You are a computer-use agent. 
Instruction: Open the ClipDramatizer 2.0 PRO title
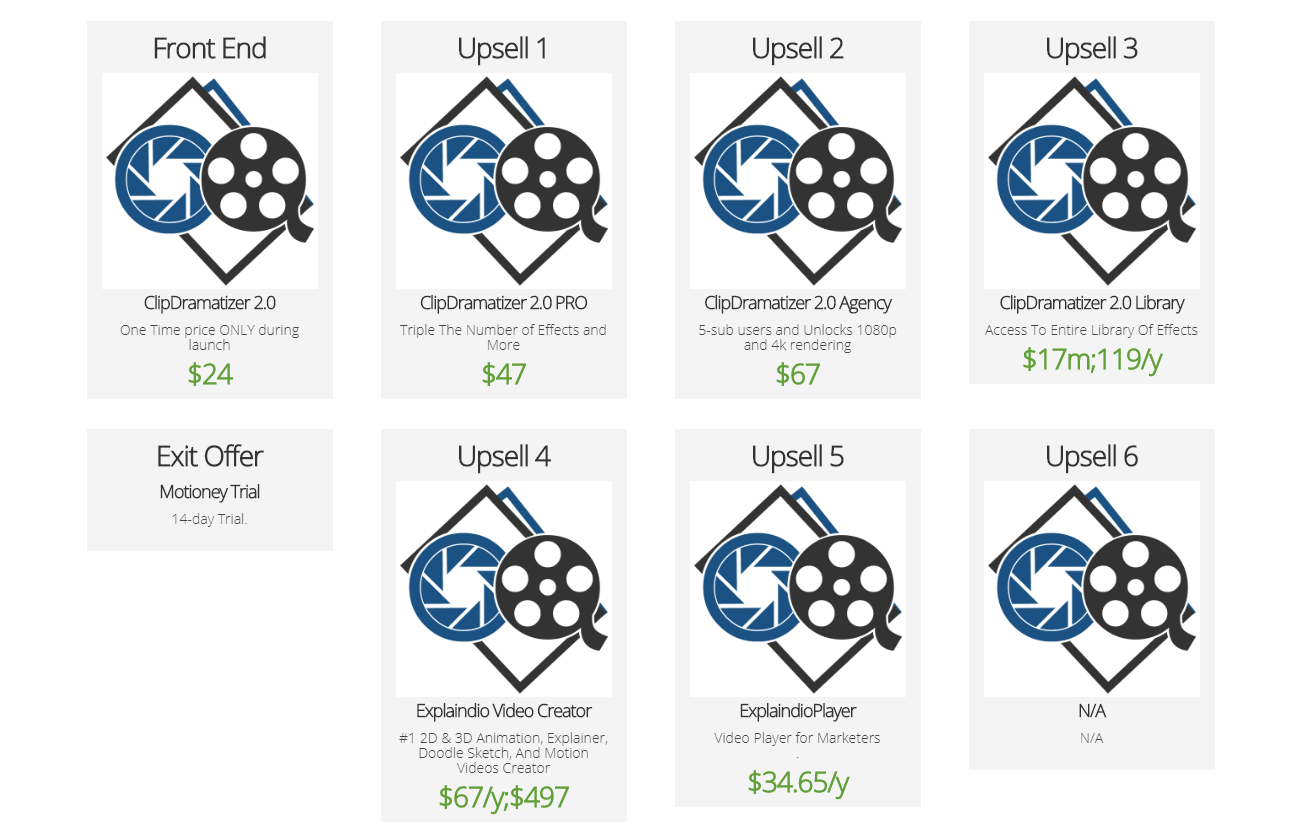(x=504, y=303)
